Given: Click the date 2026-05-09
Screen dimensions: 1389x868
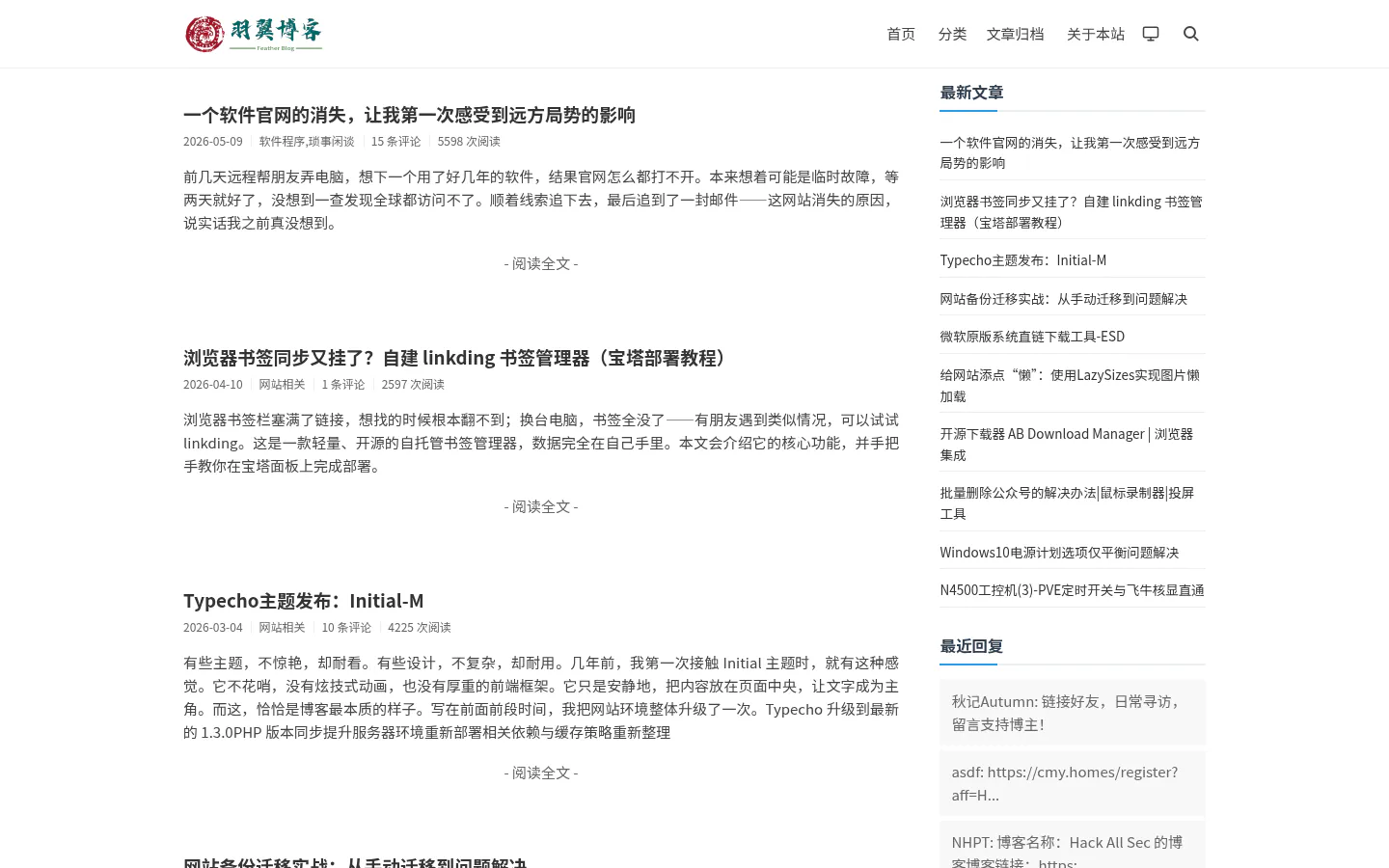Looking at the screenshot, I should 213,141.
